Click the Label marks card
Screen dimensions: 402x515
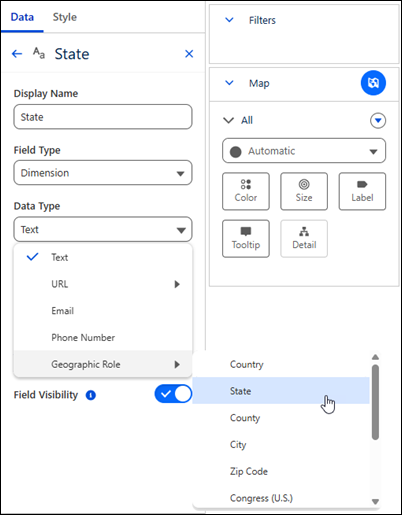[362, 191]
